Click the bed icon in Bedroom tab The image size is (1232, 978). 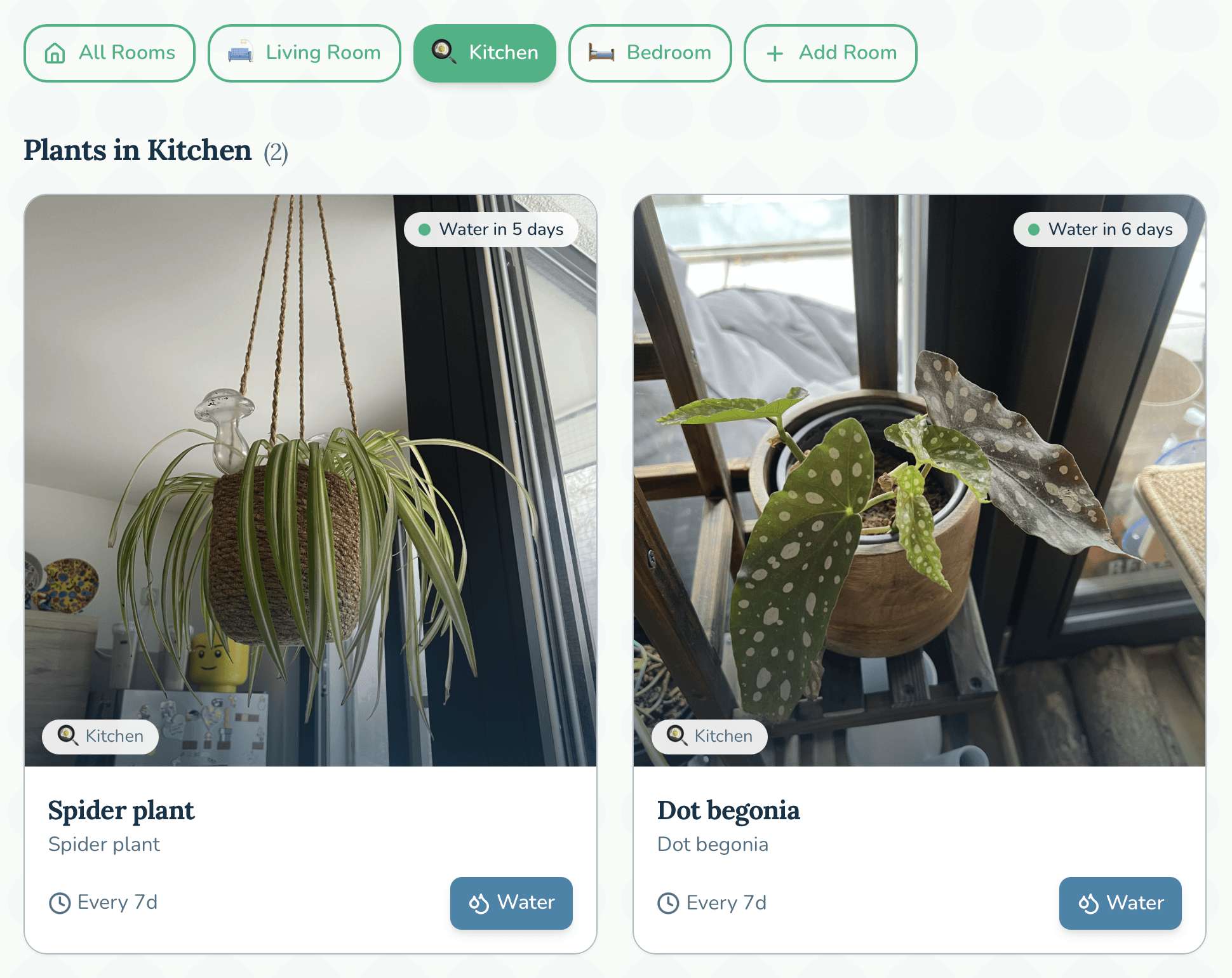(601, 53)
